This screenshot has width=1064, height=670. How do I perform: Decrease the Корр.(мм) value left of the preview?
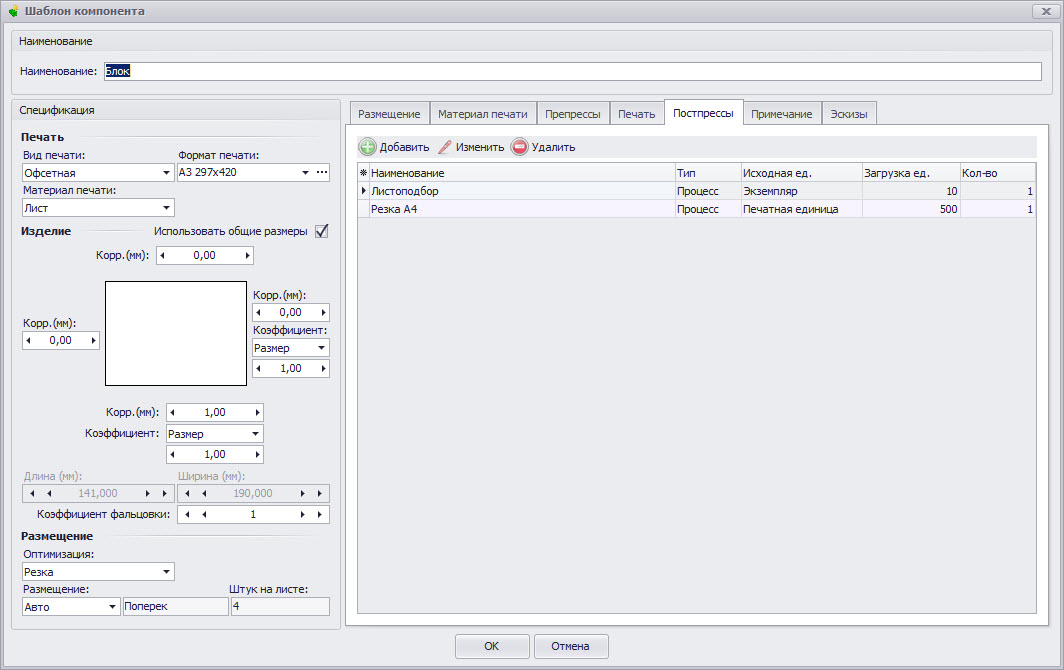28,341
